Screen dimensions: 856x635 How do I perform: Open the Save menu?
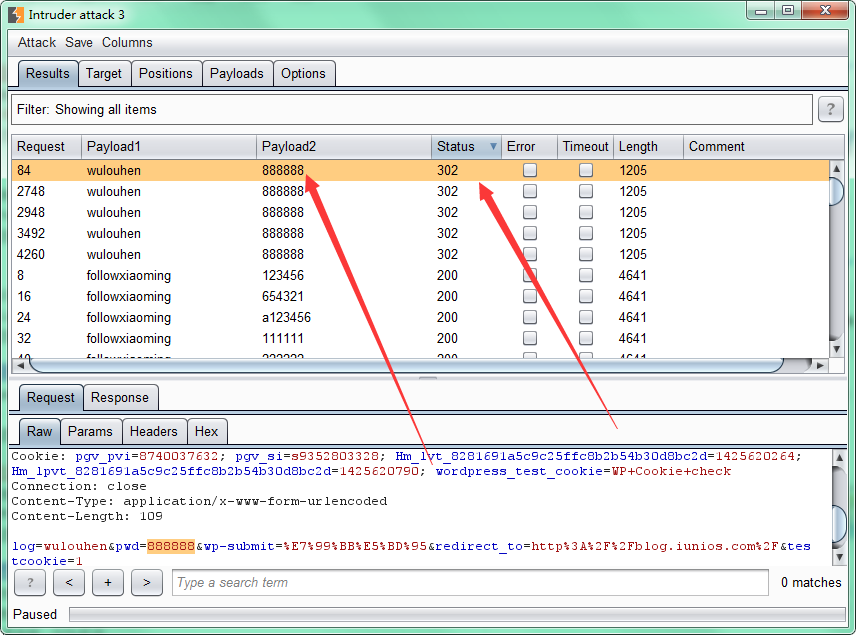coord(79,43)
